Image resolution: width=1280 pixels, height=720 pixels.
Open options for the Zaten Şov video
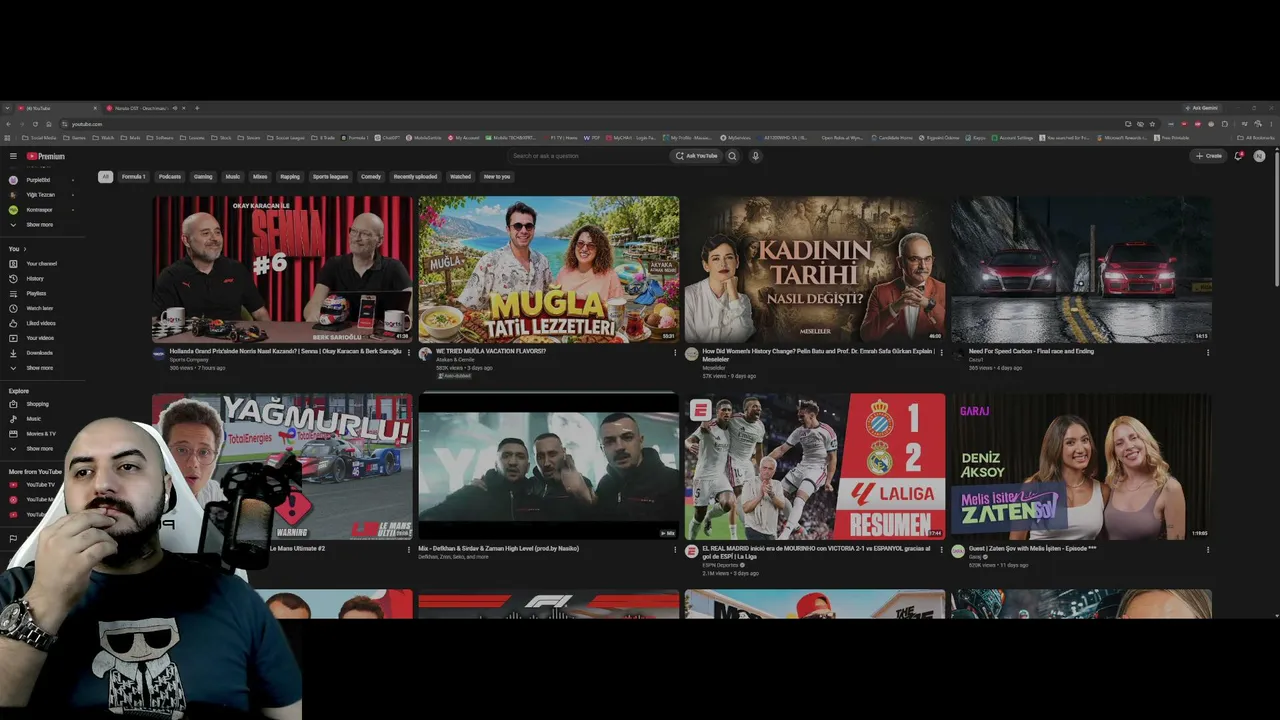point(1208,549)
